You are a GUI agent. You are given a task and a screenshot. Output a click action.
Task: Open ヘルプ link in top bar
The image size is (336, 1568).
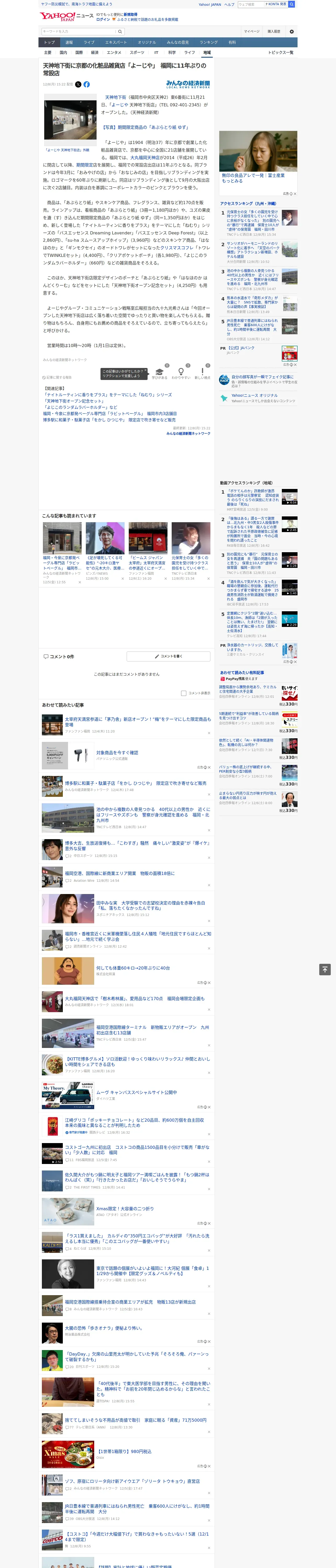tap(229, 4)
